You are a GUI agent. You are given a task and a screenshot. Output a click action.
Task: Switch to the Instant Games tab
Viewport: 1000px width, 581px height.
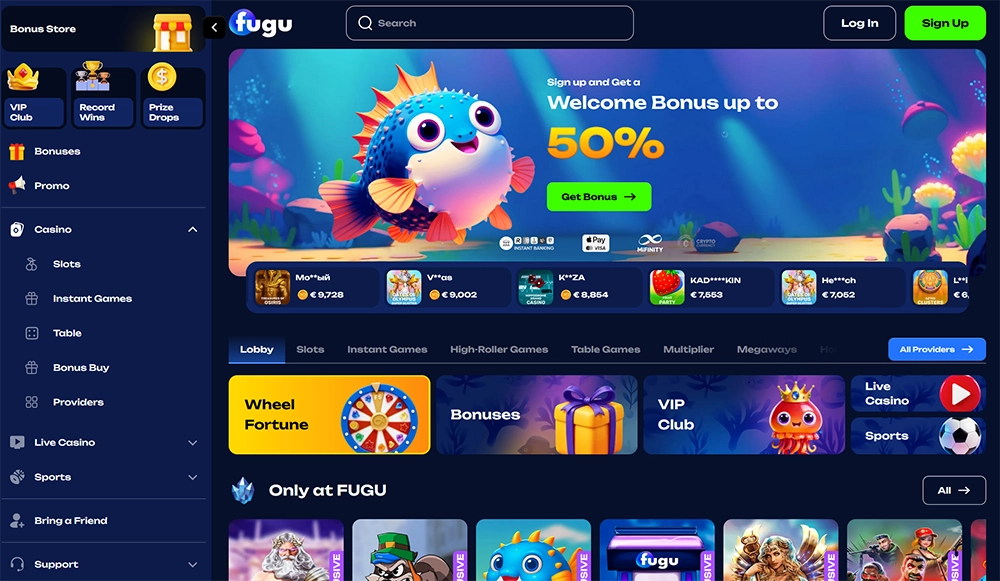pyautogui.click(x=387, y=349)
